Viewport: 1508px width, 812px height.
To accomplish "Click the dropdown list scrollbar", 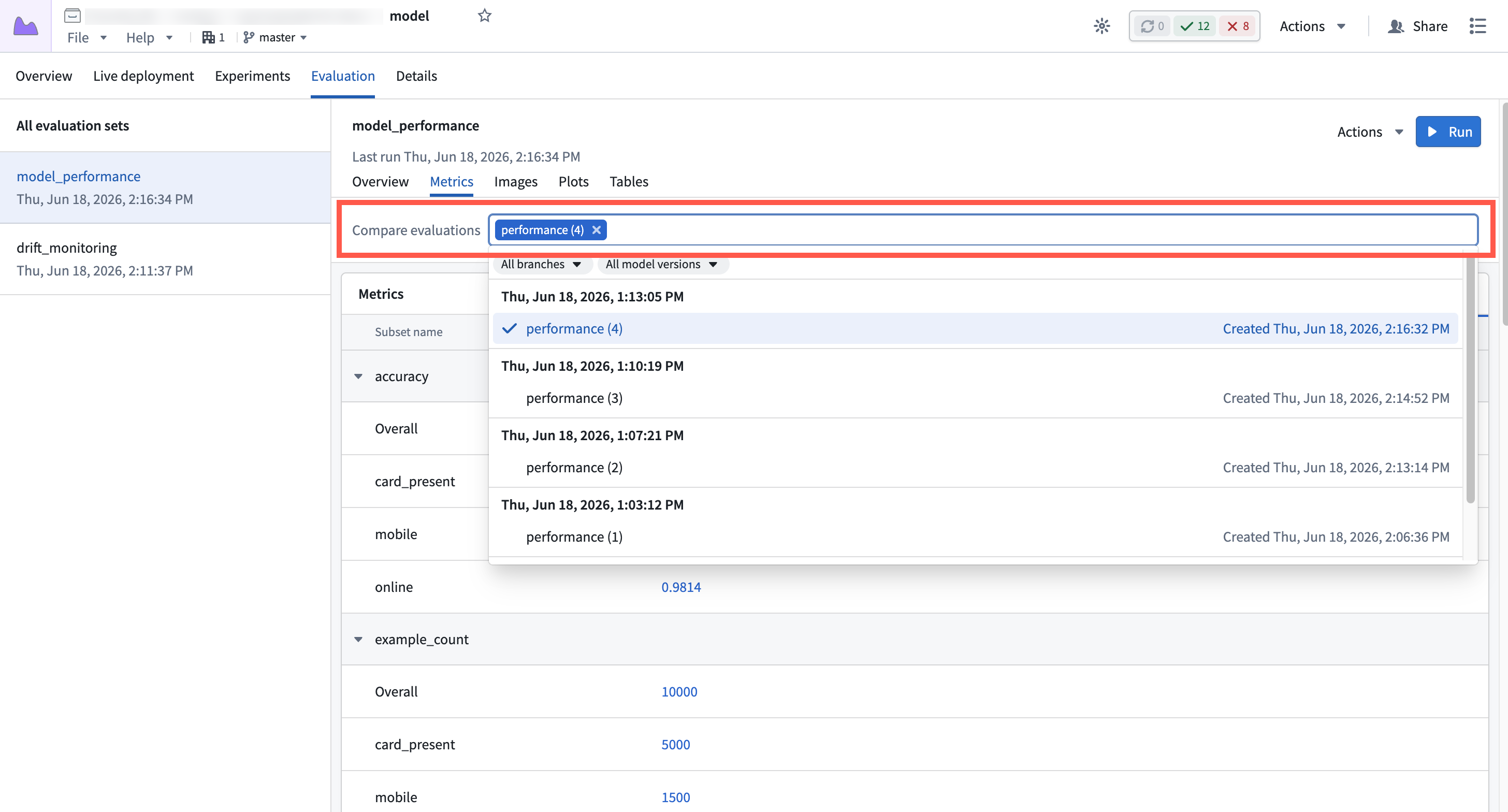I will (1470, 381).
